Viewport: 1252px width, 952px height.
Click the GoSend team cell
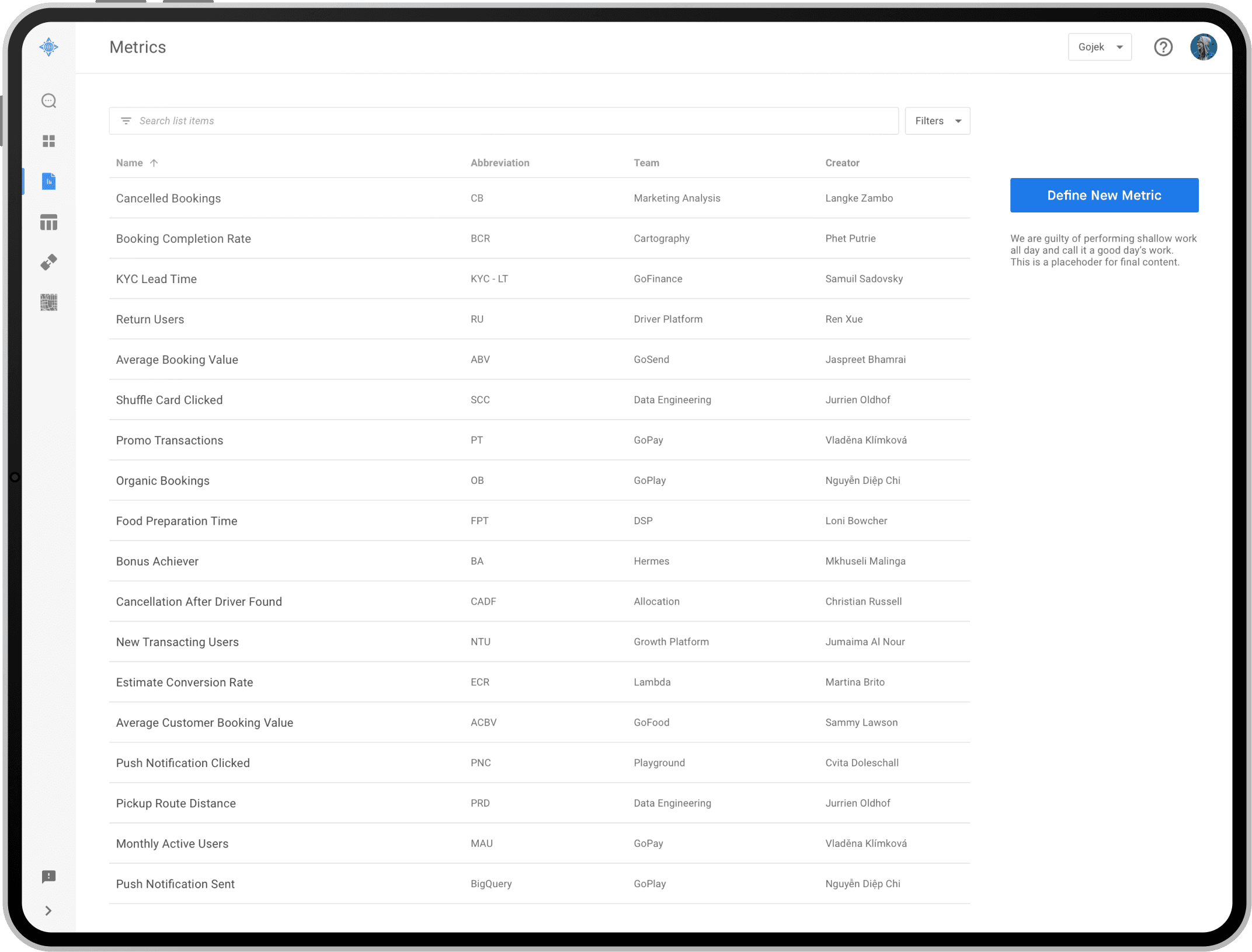click(651, 359)
